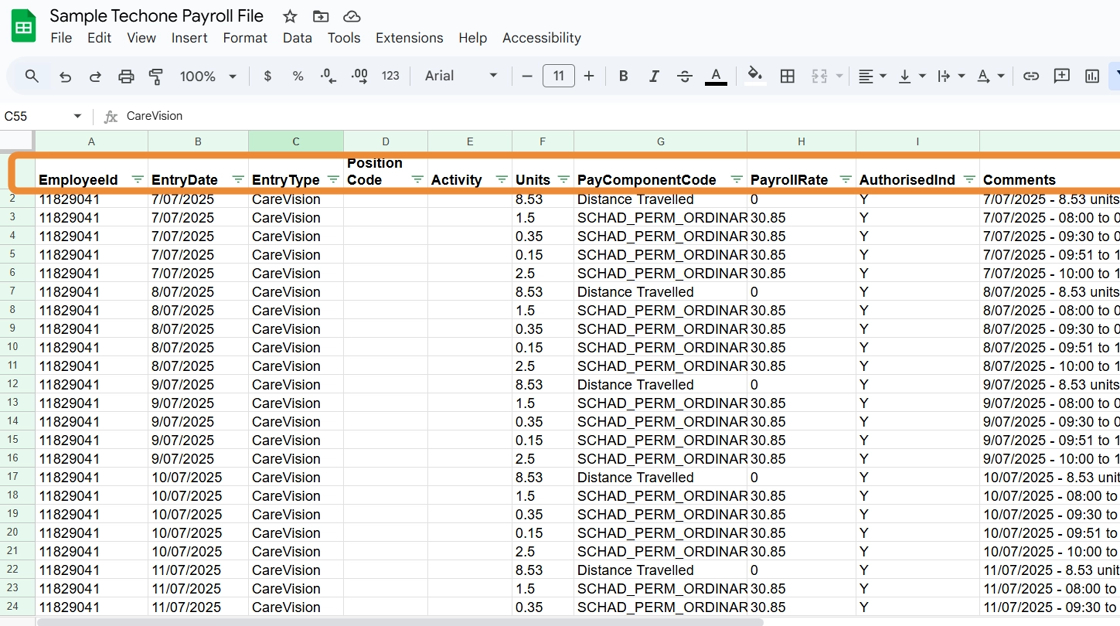Open the Extensions menu
The width and height of the screenshot is (1120, 626).
click(409, 38)
